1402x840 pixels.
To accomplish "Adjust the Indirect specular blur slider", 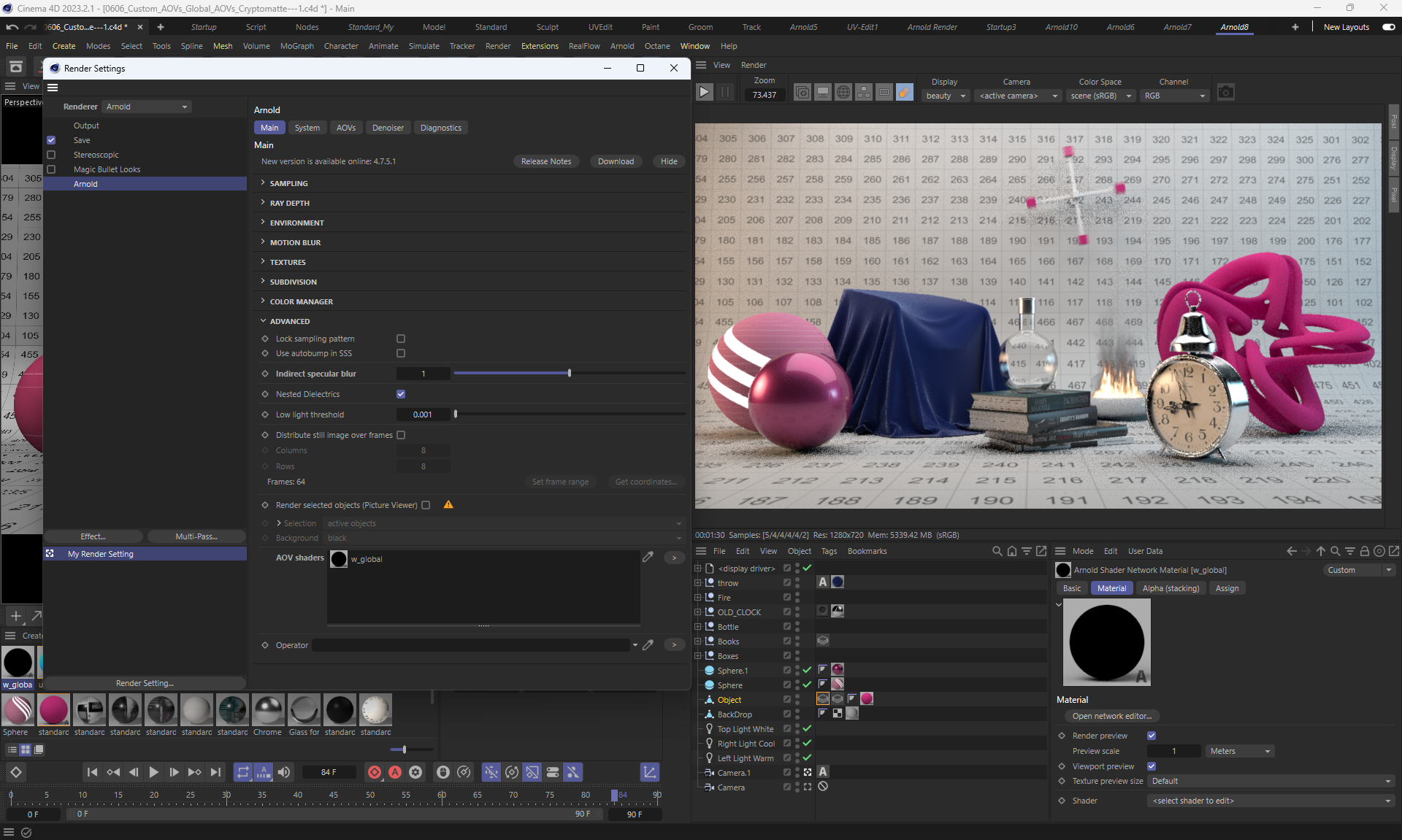I will coord(569,374).
